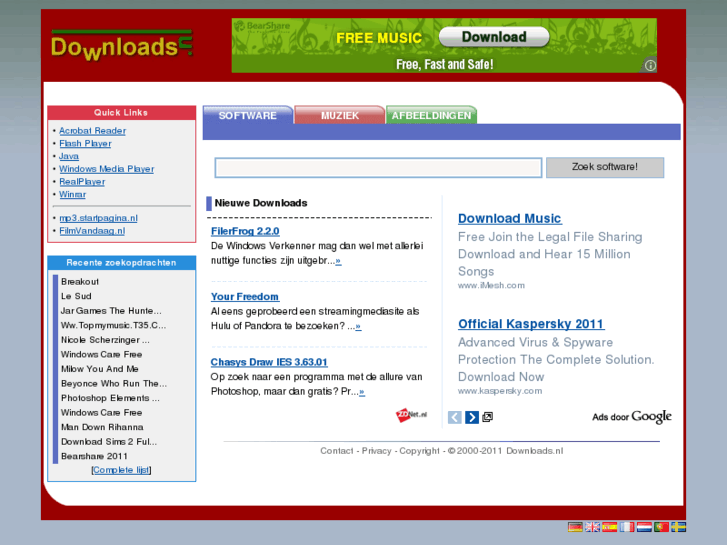Switch language via the British flag
727x545 pixels.
click(592, 527)
